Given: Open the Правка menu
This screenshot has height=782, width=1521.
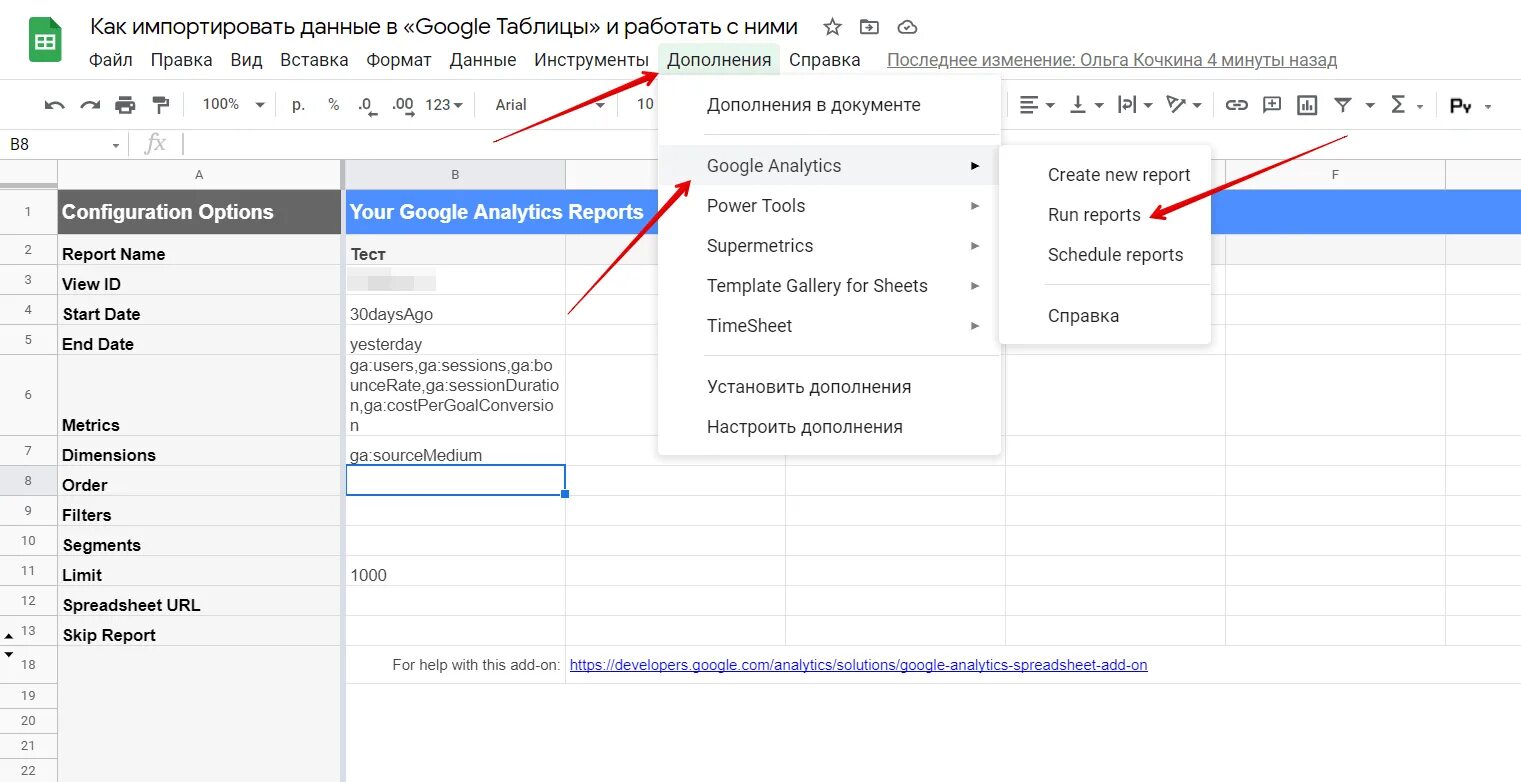Looking at the screenshot, I should pos(181,60).
